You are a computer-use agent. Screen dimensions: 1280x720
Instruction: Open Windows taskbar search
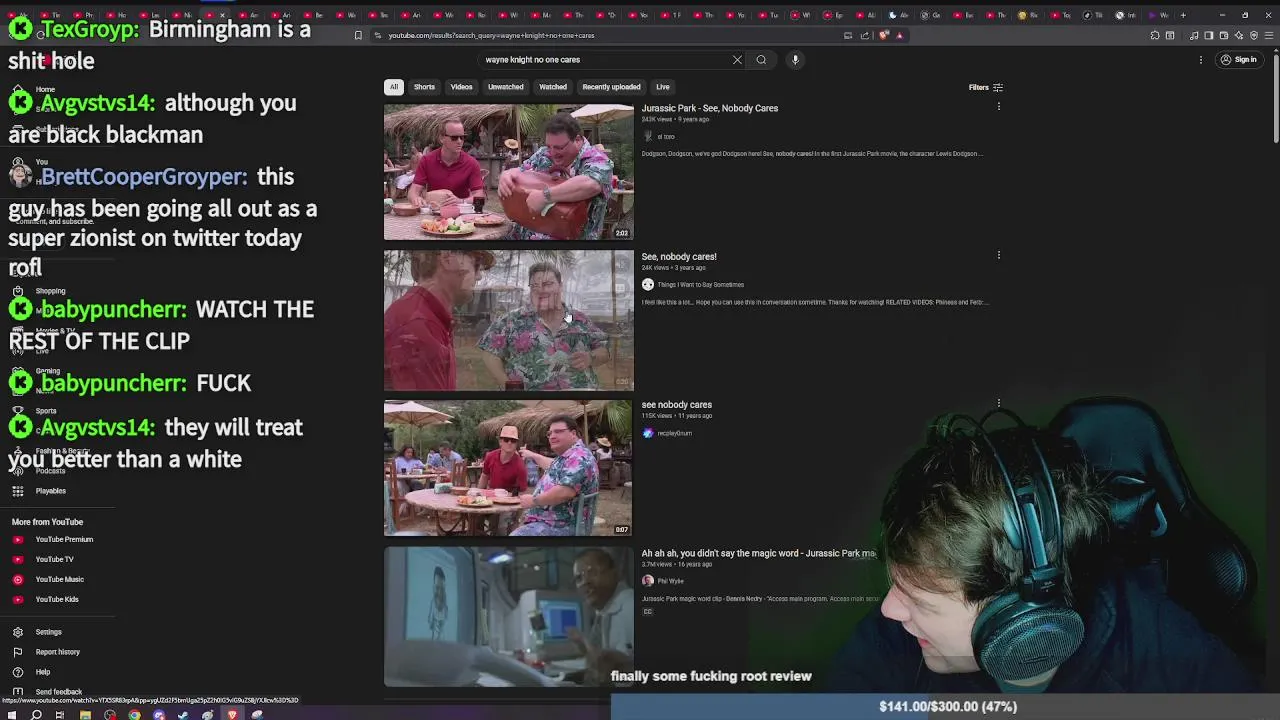[x=36, y=714]
